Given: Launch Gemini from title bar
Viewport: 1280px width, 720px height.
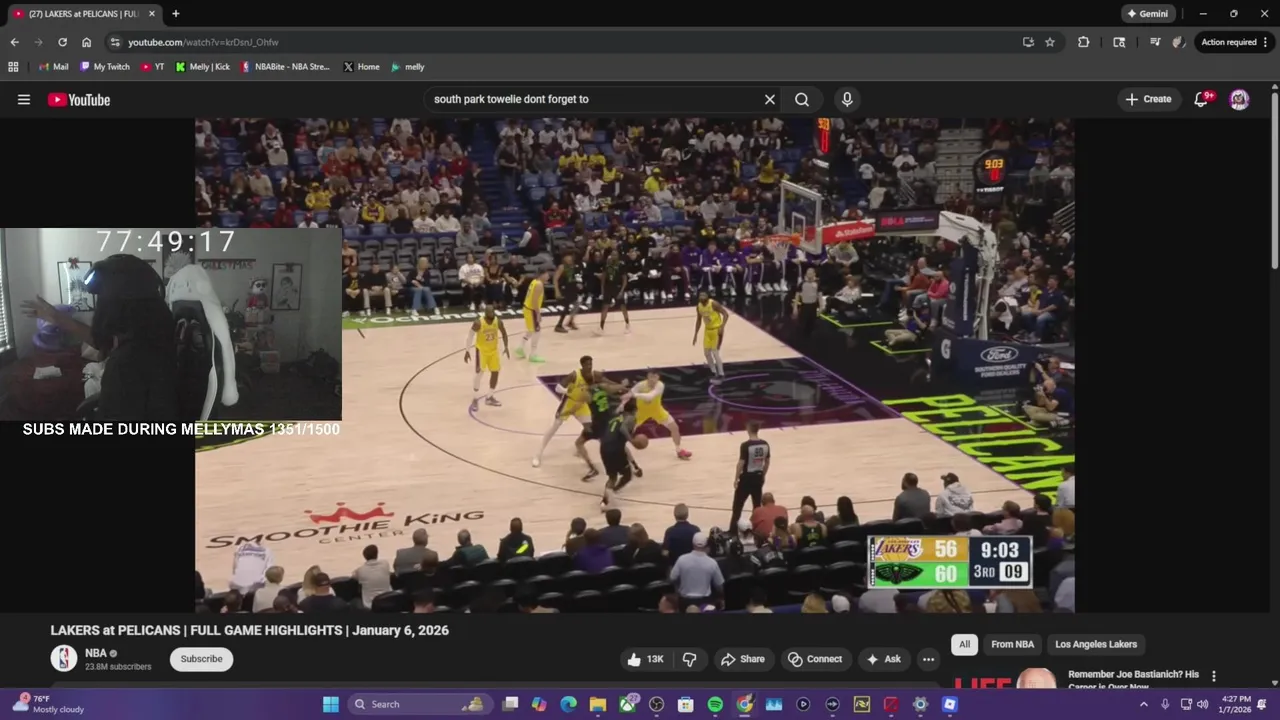Looking at the screenshot, I should click(x=1147, y=14).
